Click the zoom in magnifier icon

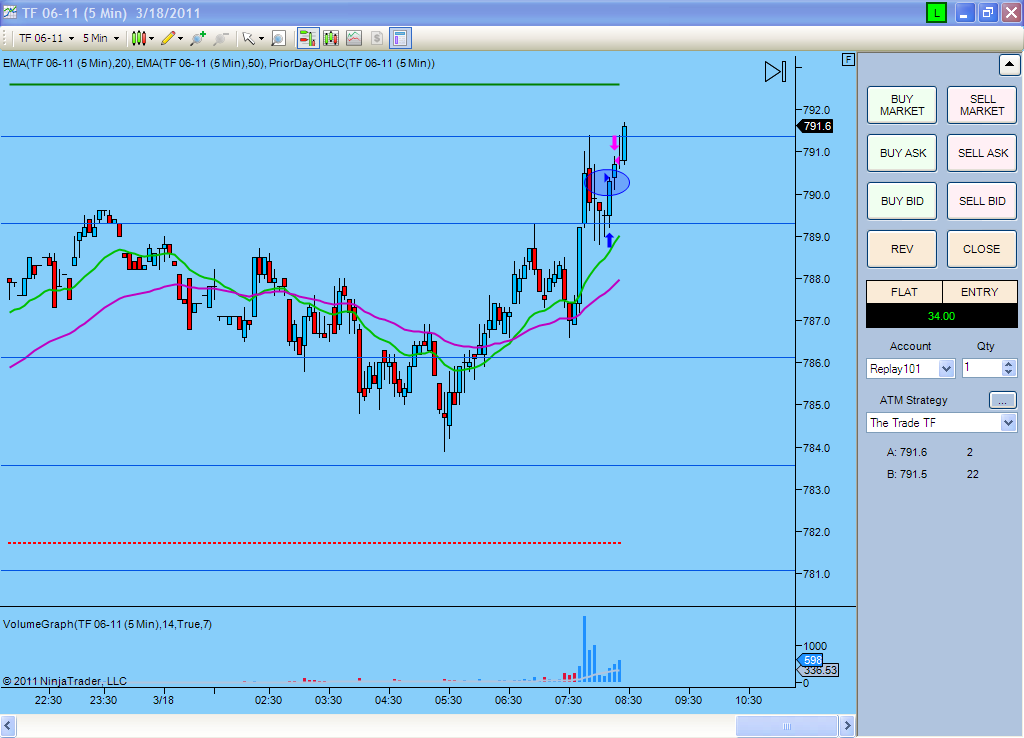click(198, 39)
